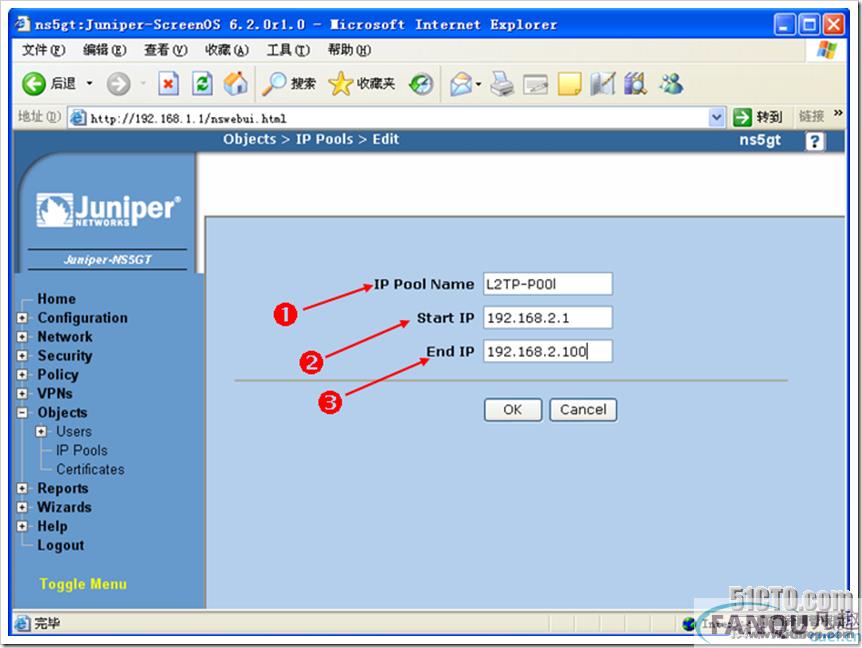Click the Logout link
862x648 pixels.
click(x=61, y=546)
